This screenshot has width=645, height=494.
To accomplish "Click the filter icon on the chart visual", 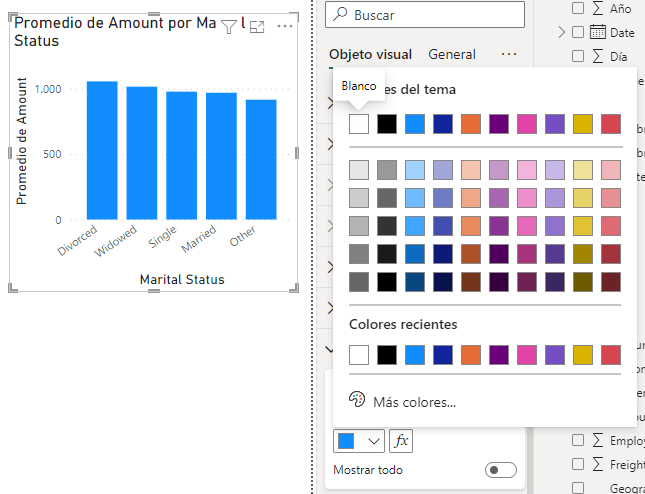I will point(228,27).
